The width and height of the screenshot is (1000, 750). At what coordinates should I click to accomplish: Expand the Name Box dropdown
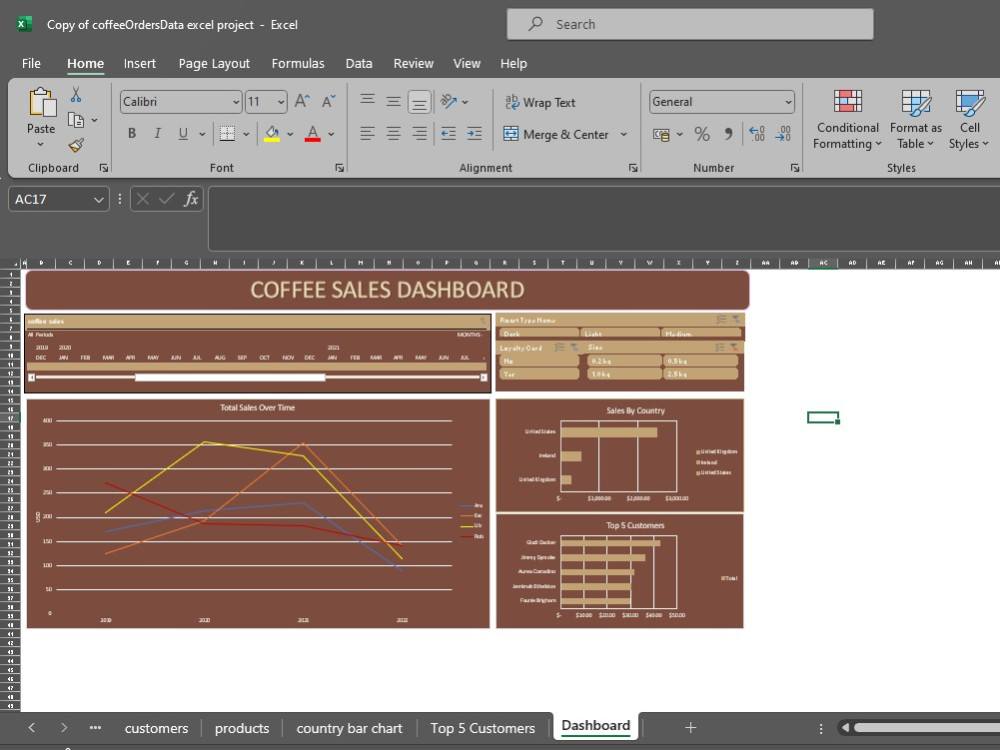click(98, 200)
